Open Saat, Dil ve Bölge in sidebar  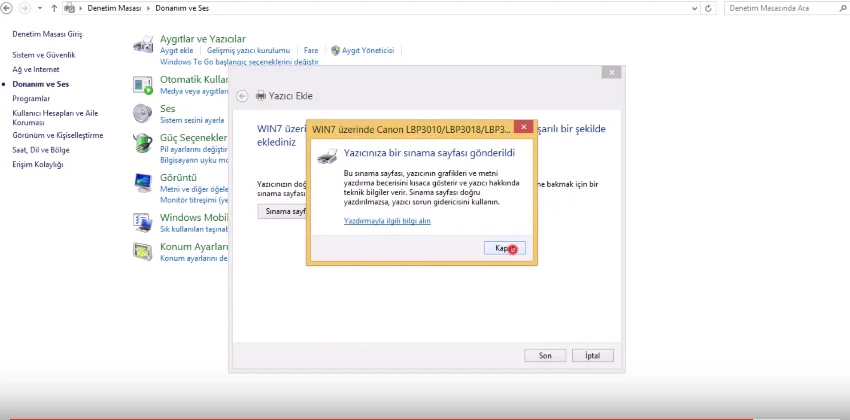(41, 150)
